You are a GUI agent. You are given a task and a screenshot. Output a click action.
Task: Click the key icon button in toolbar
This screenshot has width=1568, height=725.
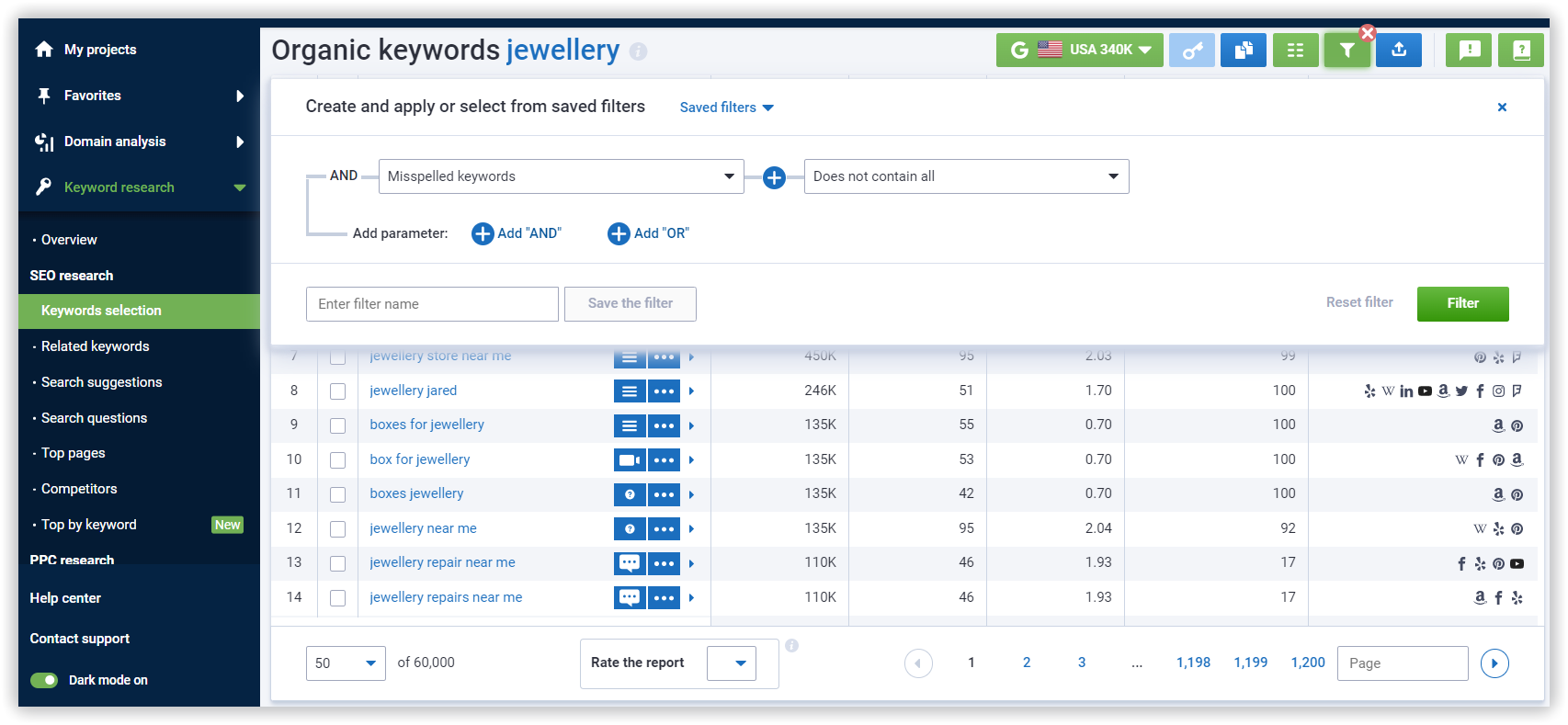(1191, 51)
